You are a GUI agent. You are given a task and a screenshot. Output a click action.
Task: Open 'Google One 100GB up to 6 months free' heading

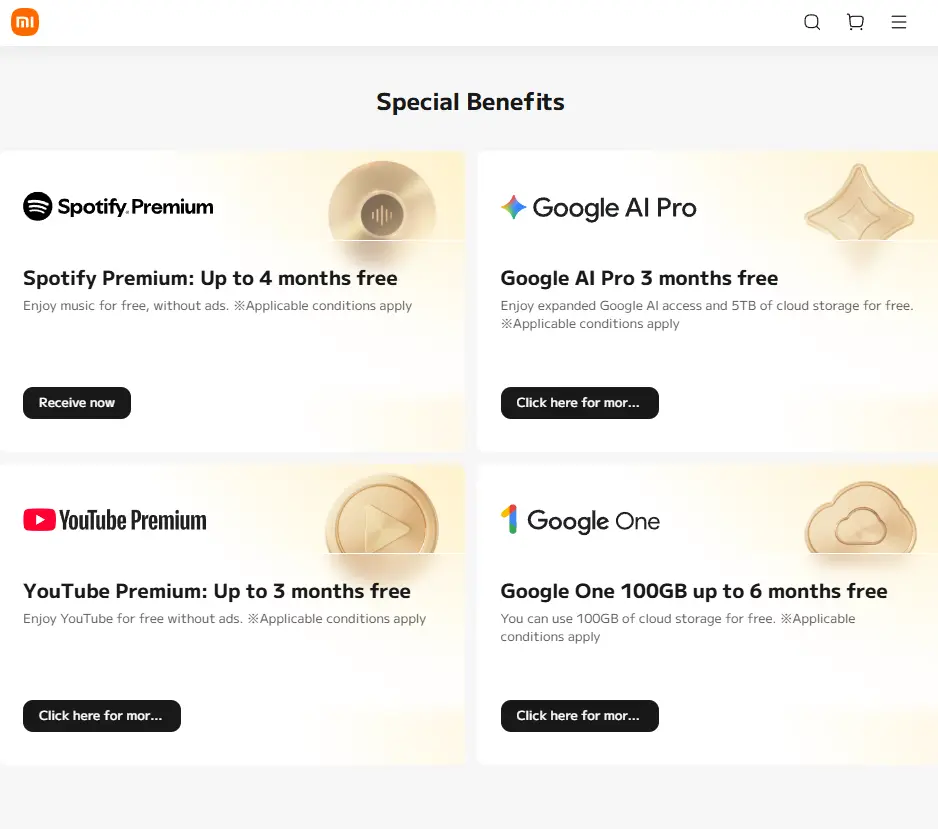(694, 591)
